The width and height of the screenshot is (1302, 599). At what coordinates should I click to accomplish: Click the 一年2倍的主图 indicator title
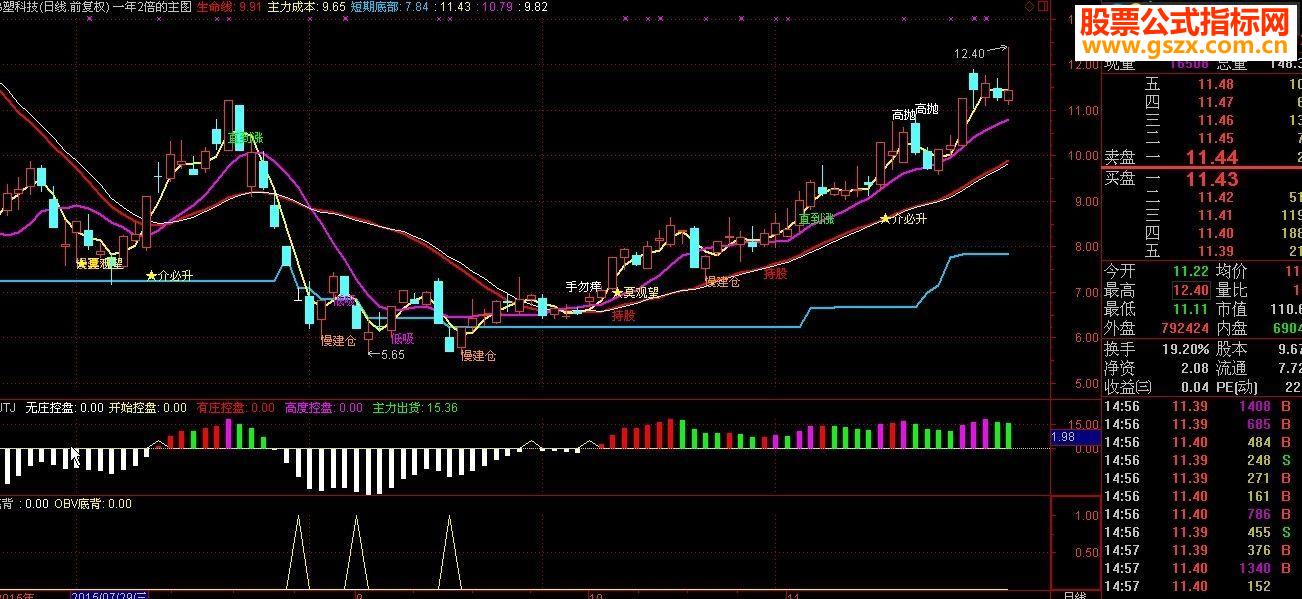[151, 6]
